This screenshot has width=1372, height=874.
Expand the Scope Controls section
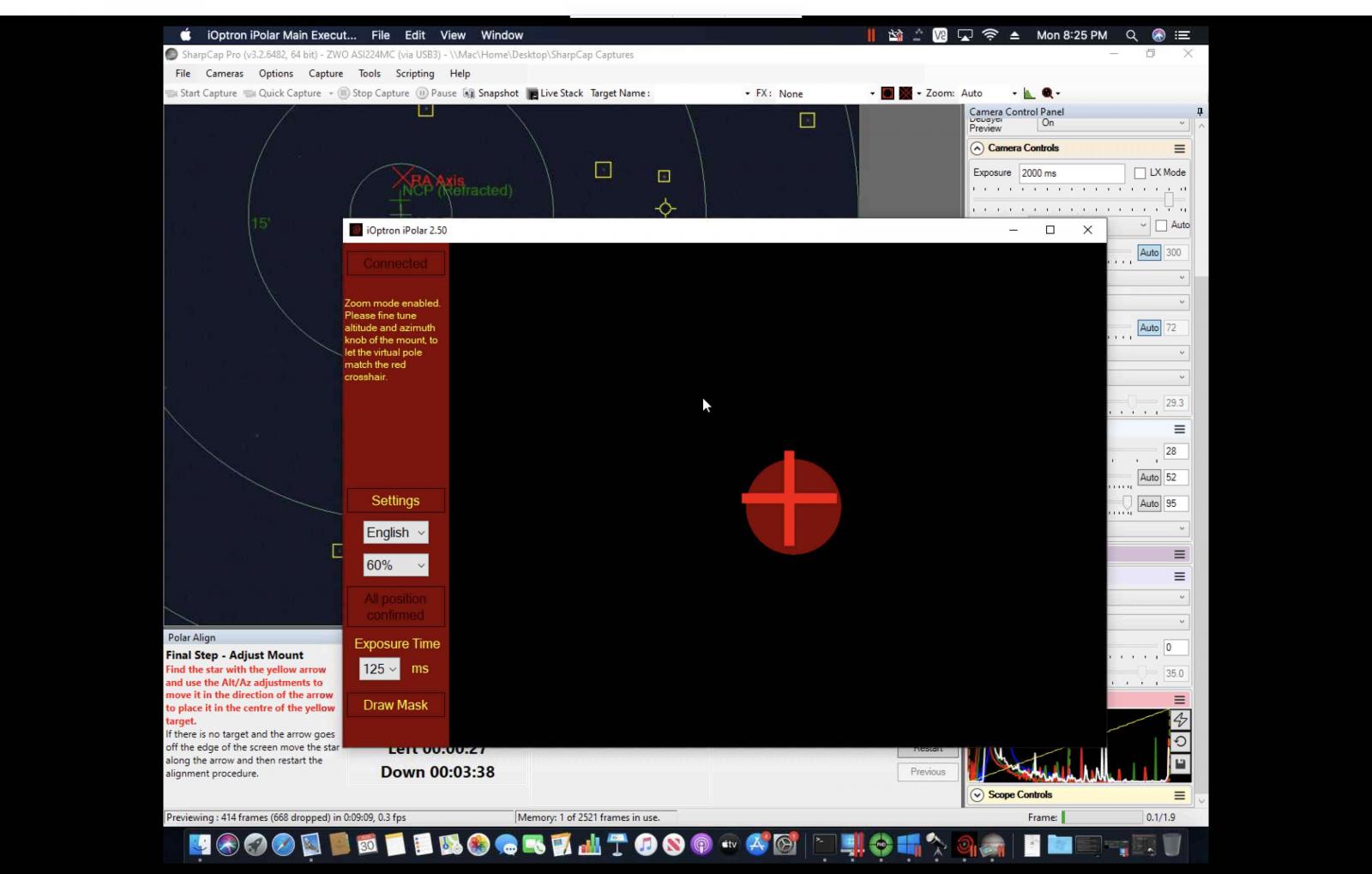click(x=977, y=795)
